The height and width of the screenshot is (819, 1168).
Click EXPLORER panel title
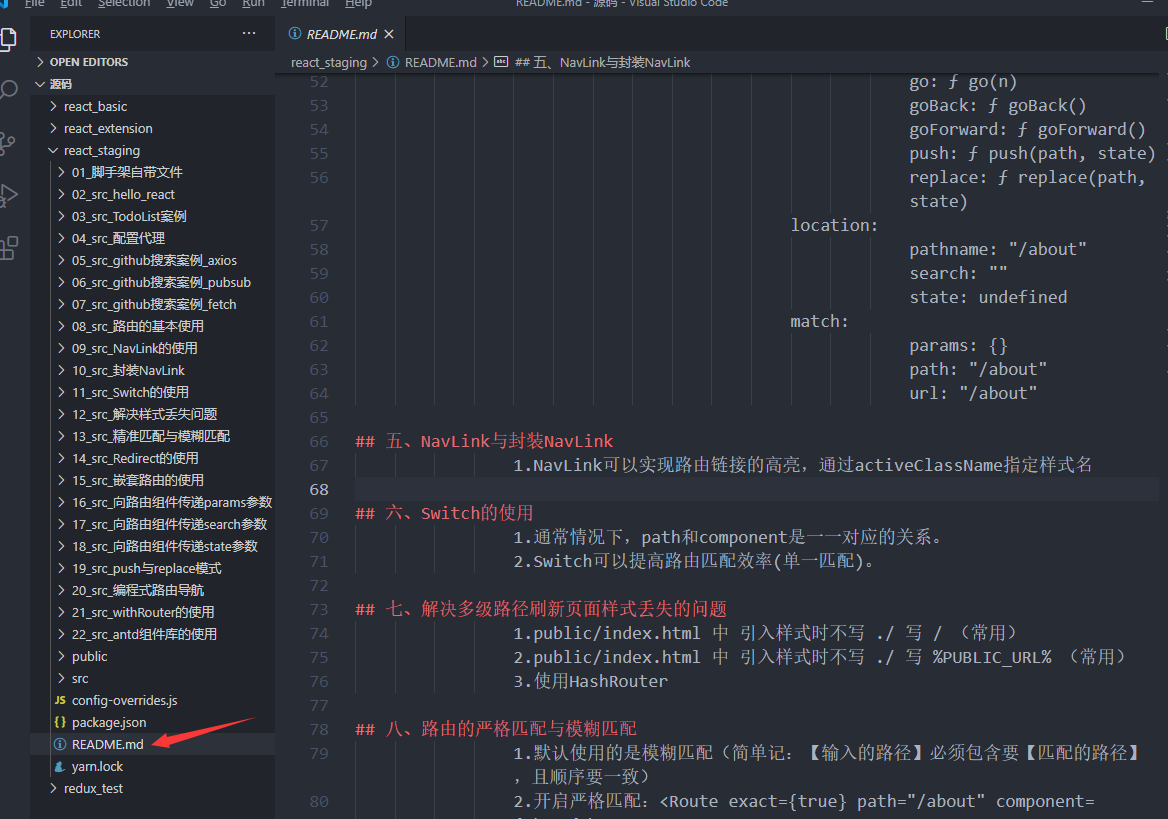(74, 34)
